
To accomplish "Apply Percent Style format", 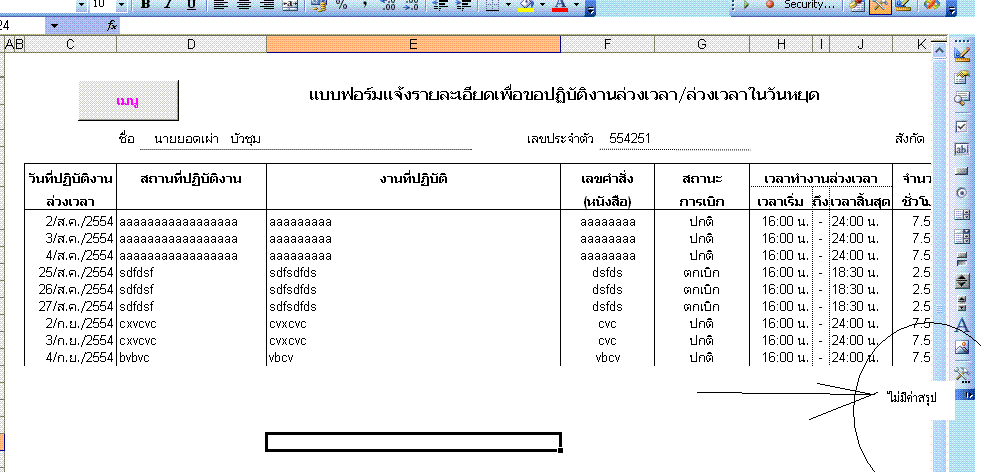I will pos(341,5).
